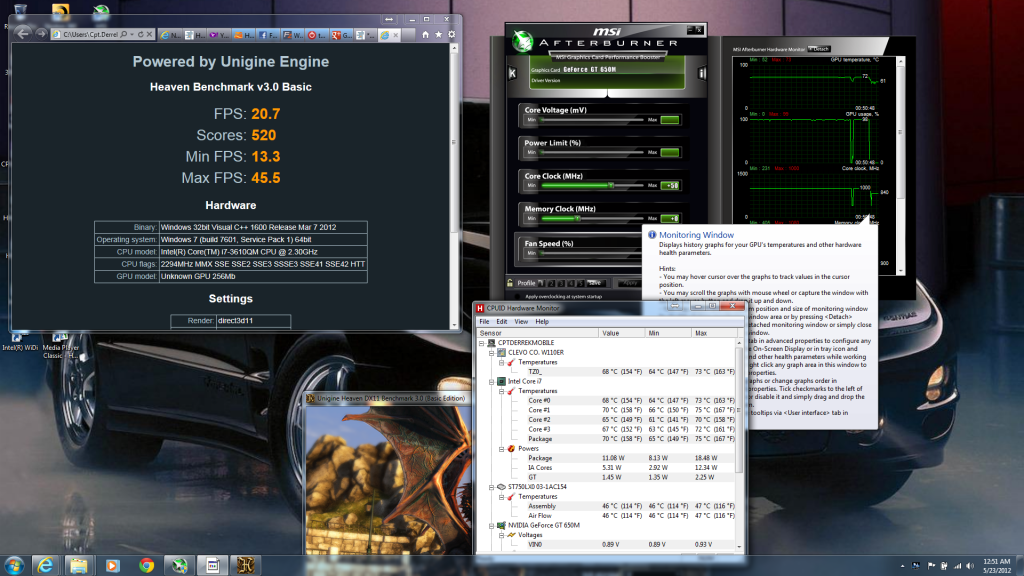Click the MSI Afterburner dragon logo
The height and width of the screenshot is (576, 1024).
522,41
